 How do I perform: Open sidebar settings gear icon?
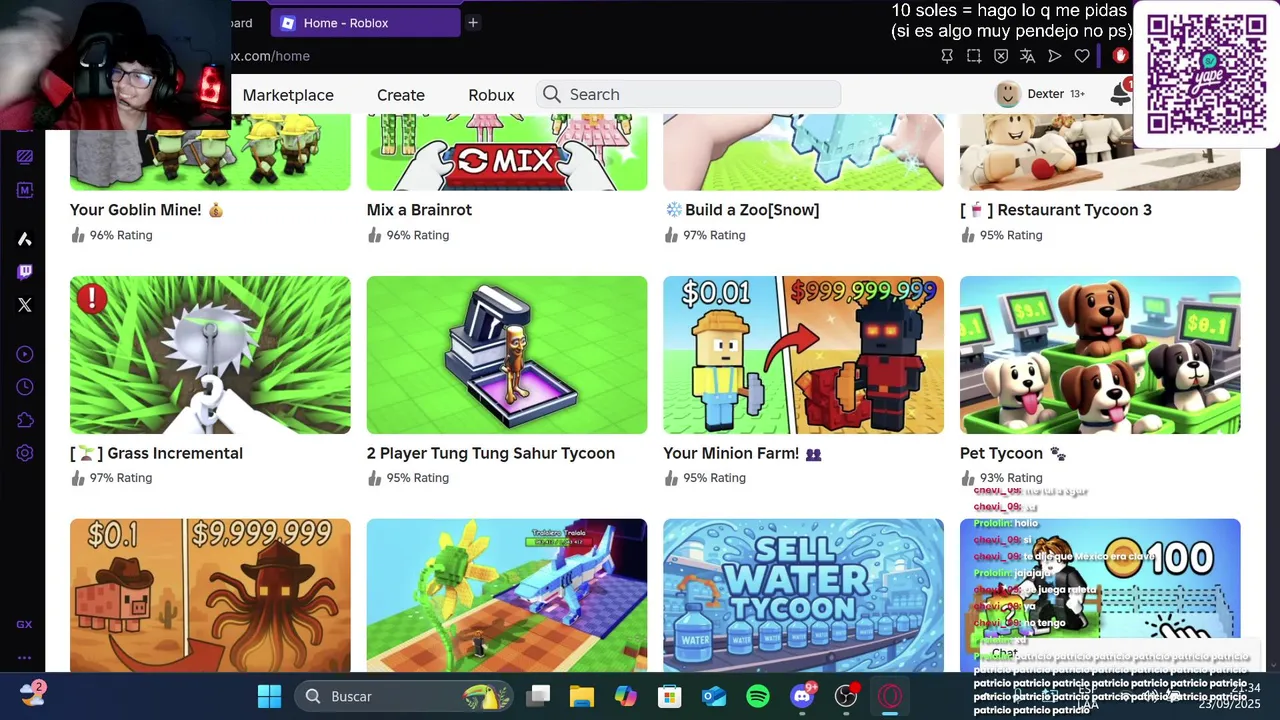click(x=25, y=453)
